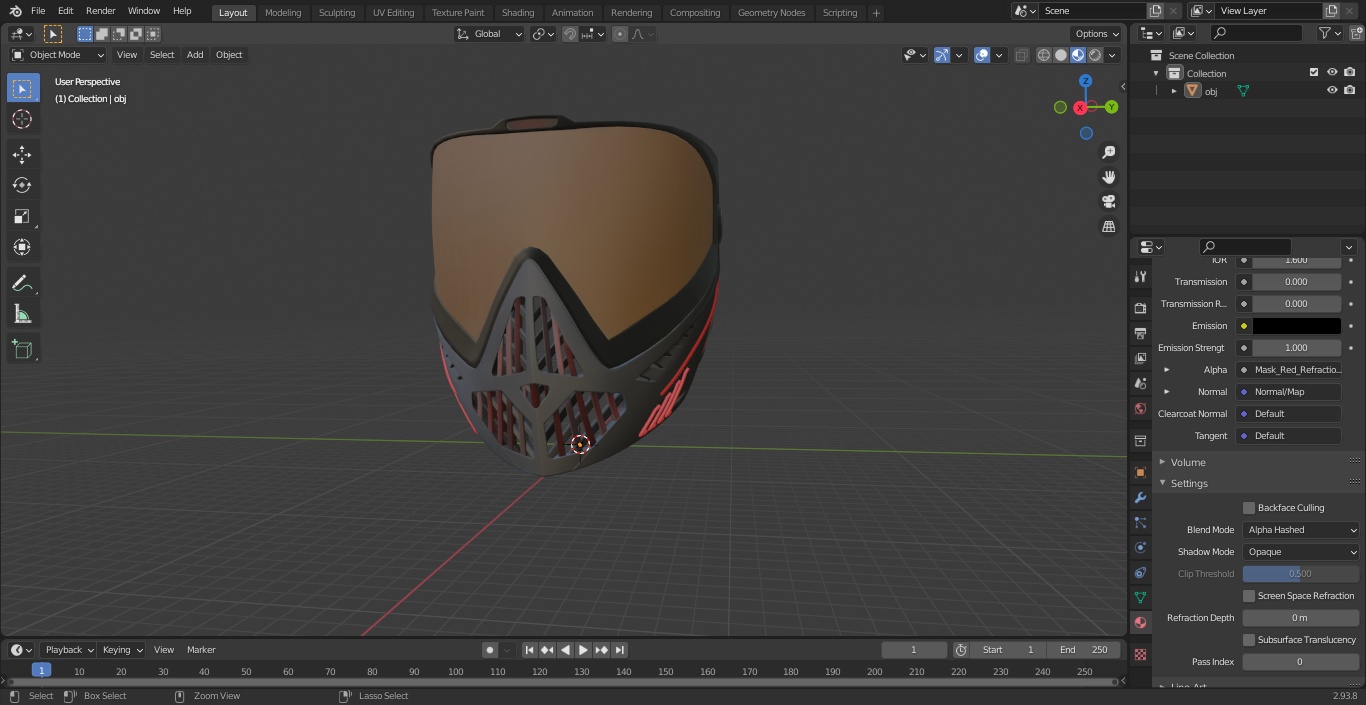
Task: Enable Backface Culling checkbox
Action: [1249, 508]
